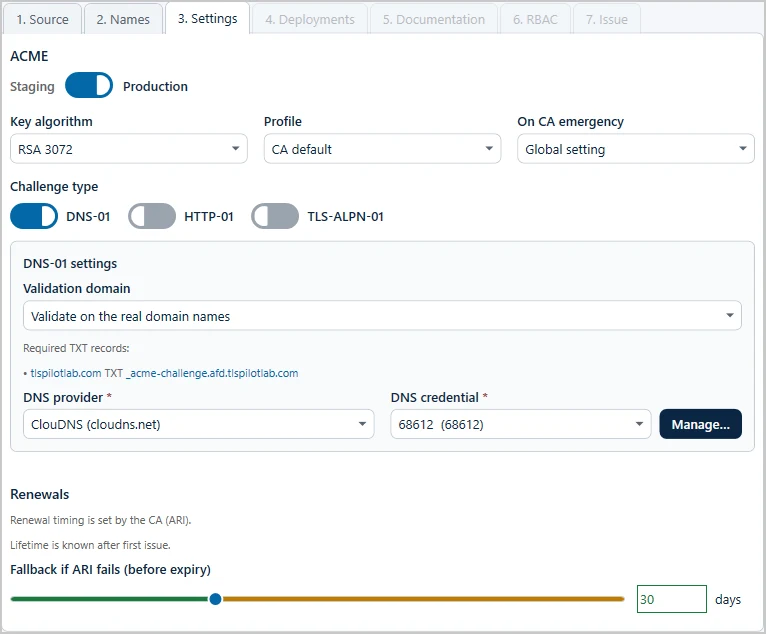Click the tlspilotlab.com link
This screenshot has height=634, width=766.
click(x=66, y=373)
